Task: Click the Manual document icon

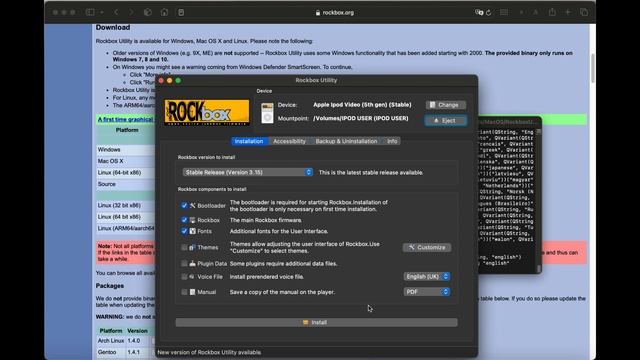Action: pyautogui.click(x=193, y=292)
